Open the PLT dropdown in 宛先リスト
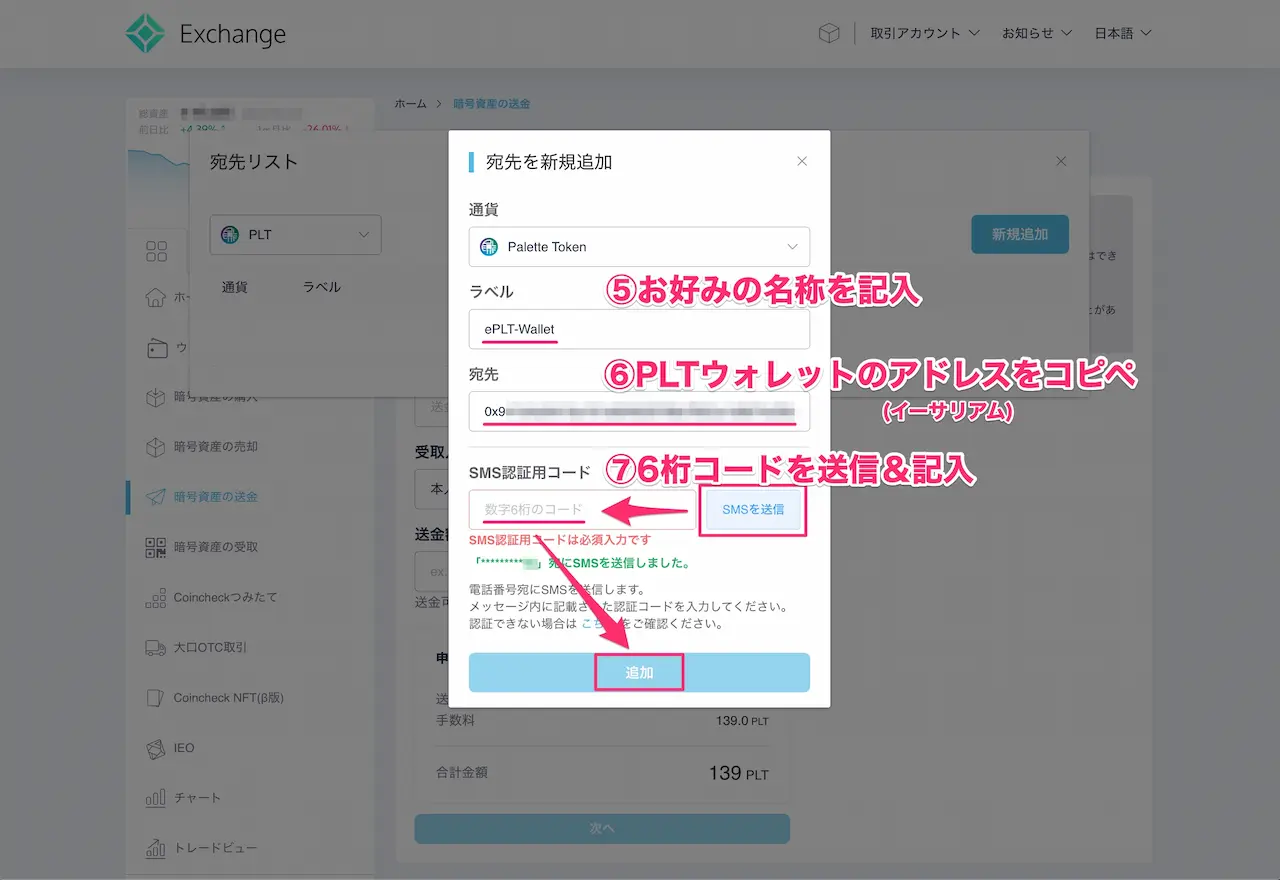Screen dimensions: 1280x880 pos(296,235)
